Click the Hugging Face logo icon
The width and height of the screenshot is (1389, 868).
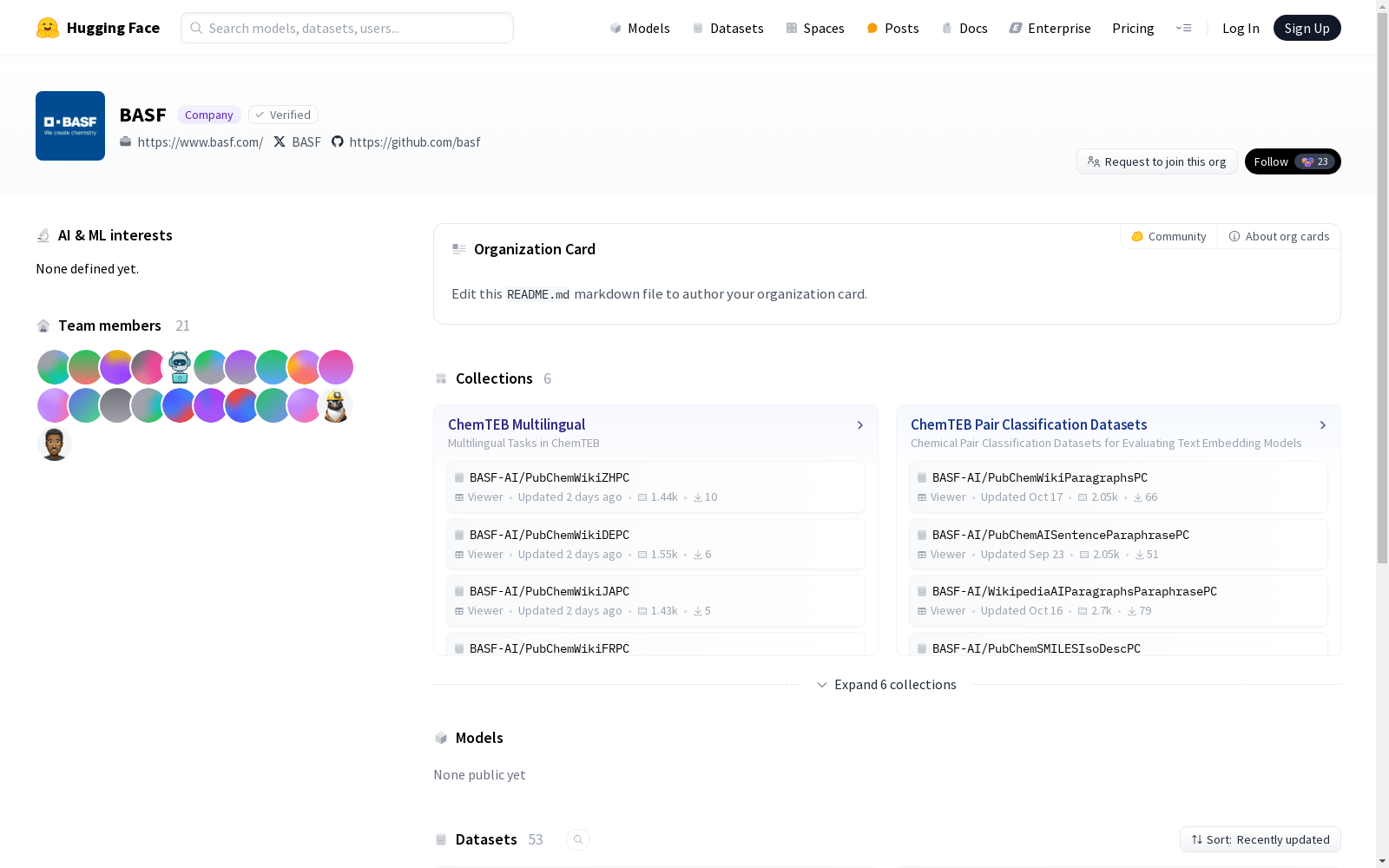[x=48, y=28]
